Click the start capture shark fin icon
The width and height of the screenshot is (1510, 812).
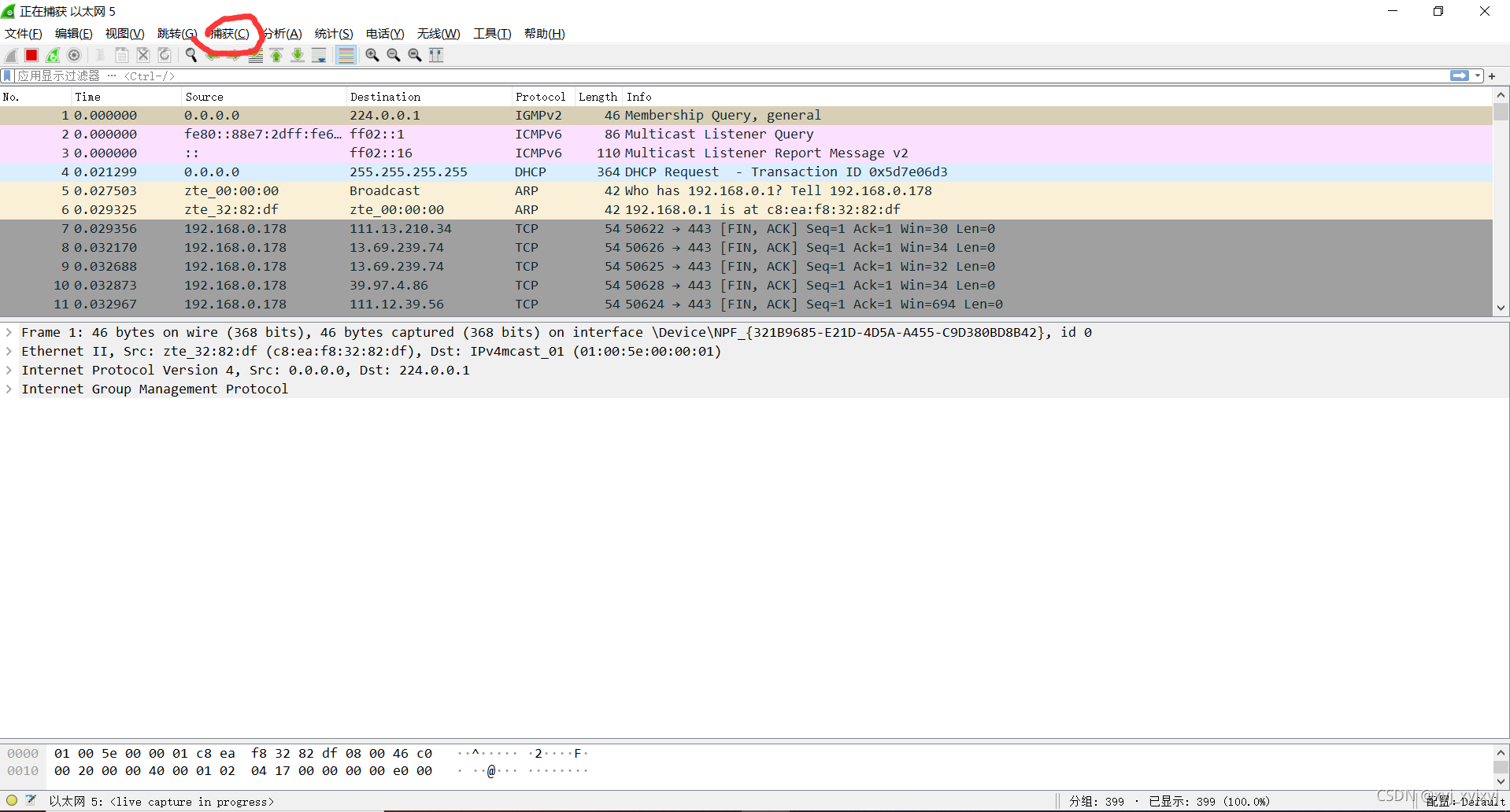click(x=11, y=55)
